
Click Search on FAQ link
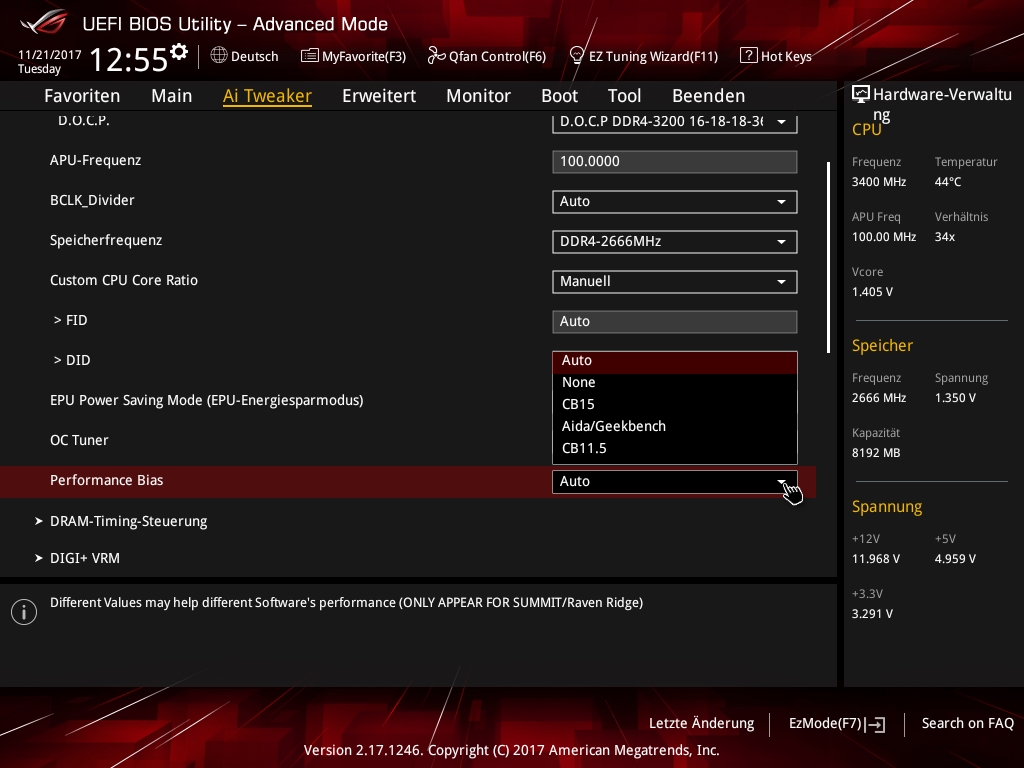pos(967,724)
